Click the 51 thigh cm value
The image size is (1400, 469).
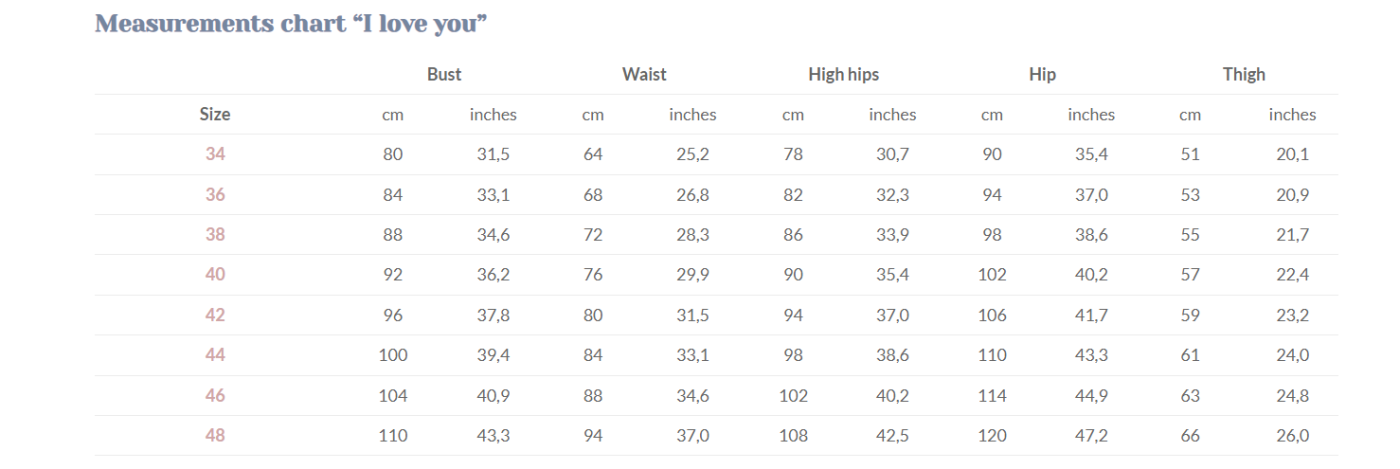pos(1190,154)
